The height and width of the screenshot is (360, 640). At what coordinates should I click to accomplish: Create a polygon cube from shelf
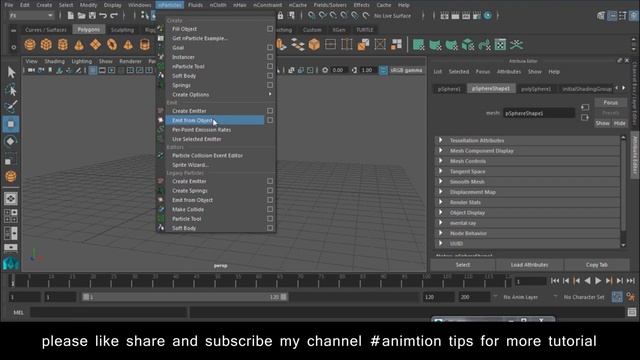46,44
